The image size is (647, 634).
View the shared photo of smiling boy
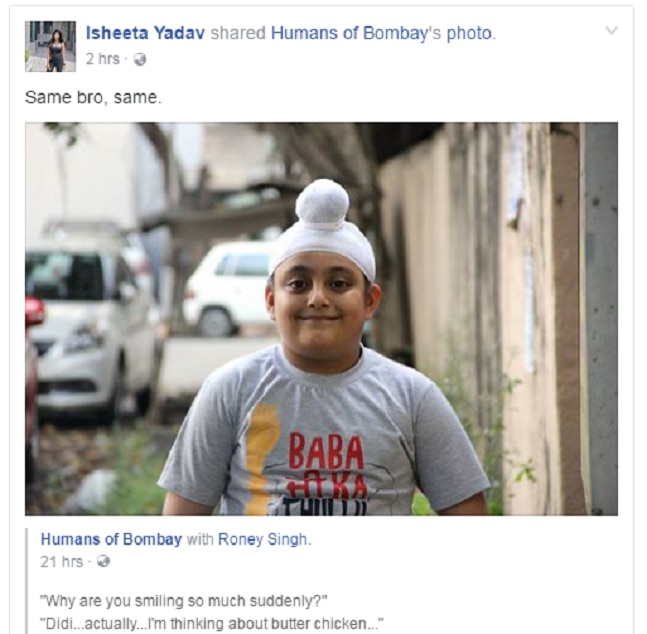coord(321,319)
